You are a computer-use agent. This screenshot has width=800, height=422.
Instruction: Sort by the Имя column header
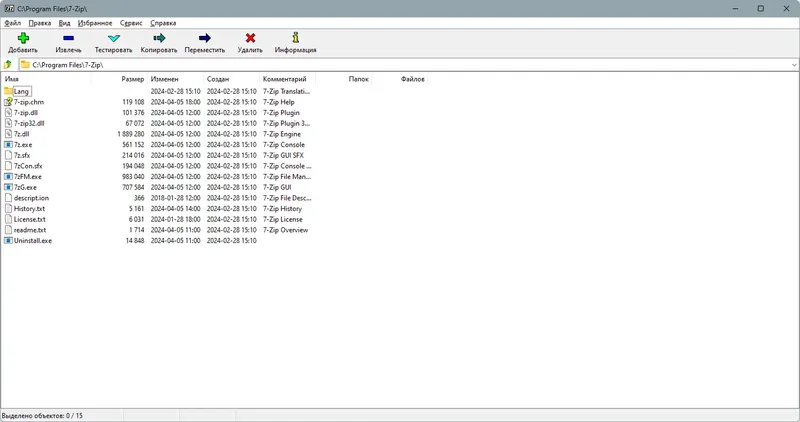pyautogui.click(x=46, y=79)
